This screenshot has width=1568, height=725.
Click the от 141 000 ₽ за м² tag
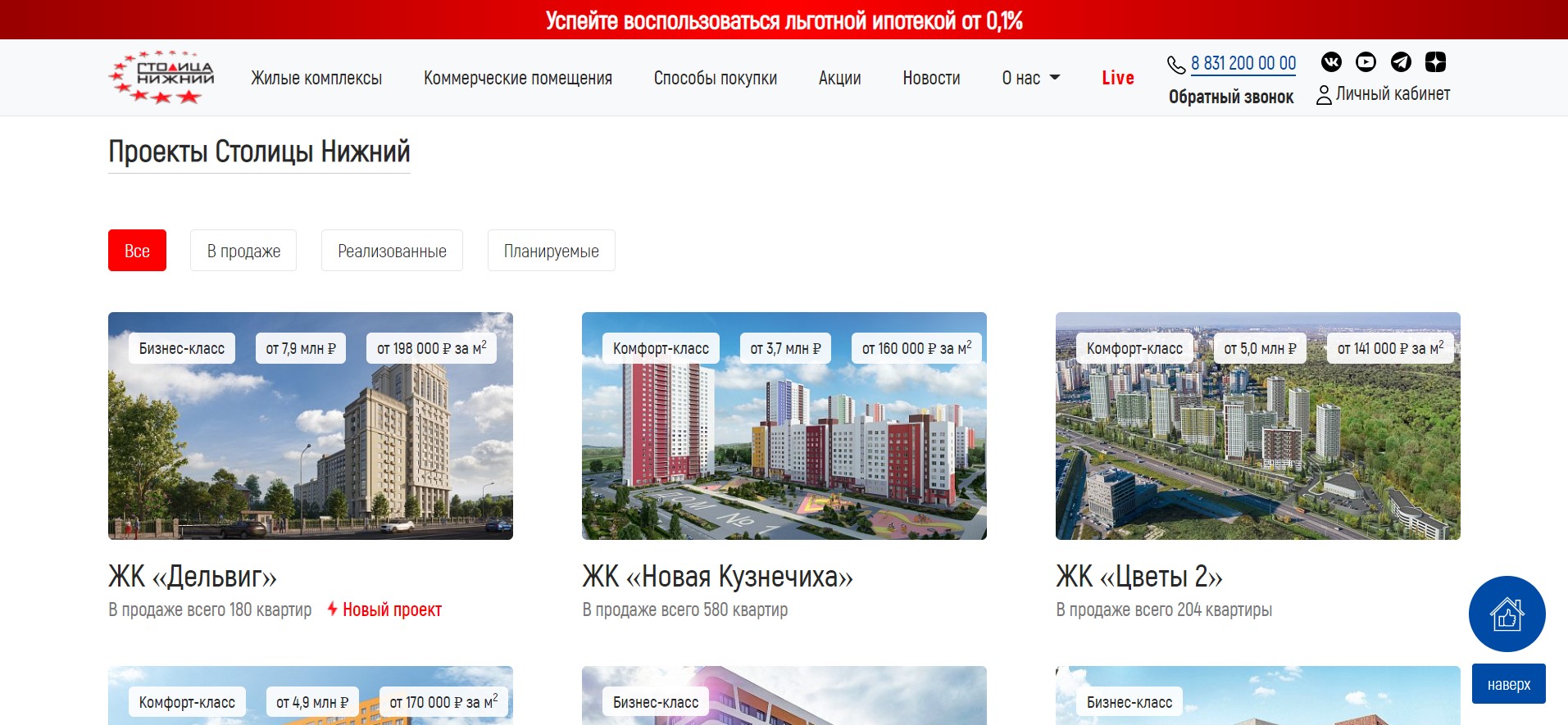pyautogui.click(x=1390, y=348)
